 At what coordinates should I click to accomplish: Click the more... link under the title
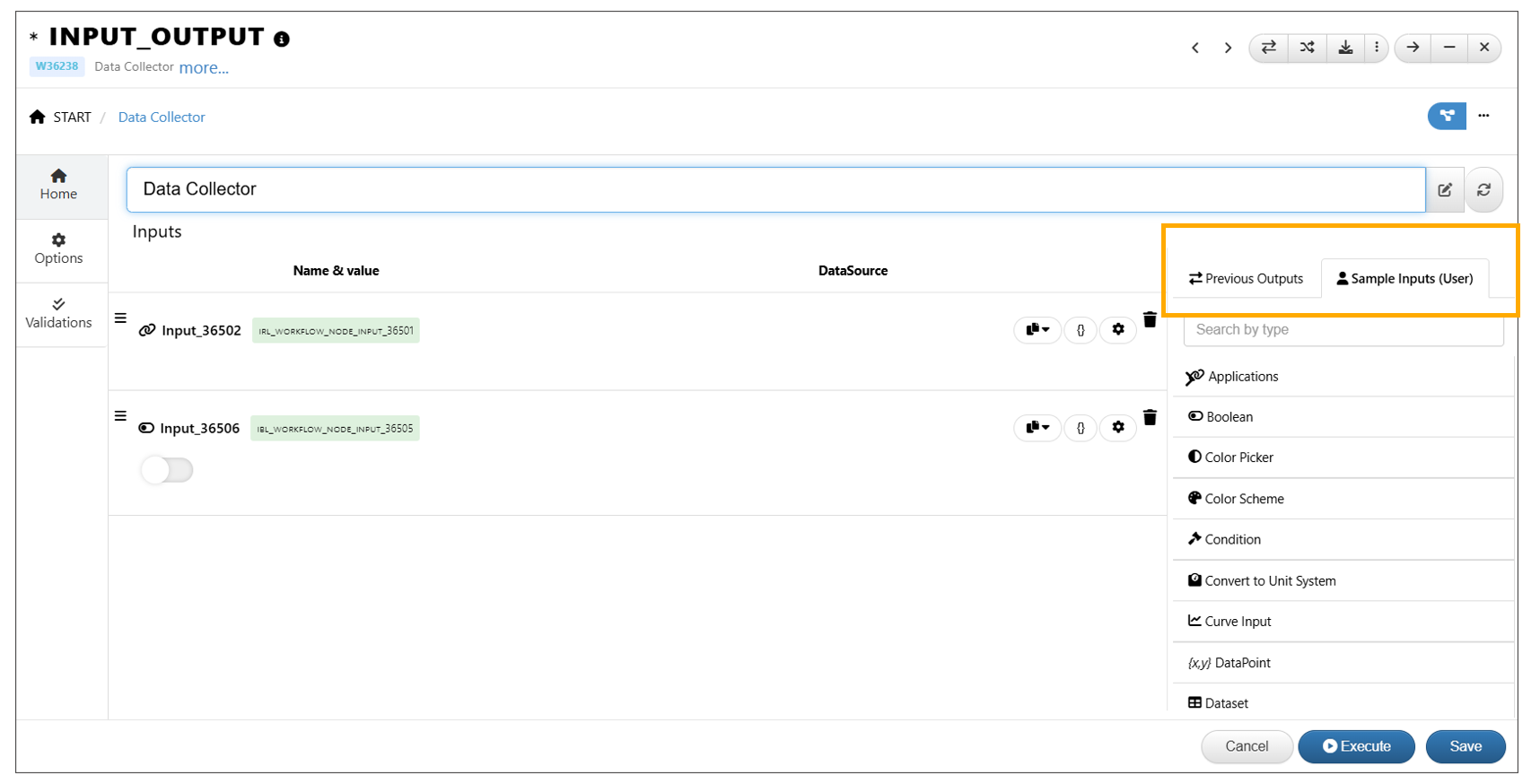(x=204, y=68)
